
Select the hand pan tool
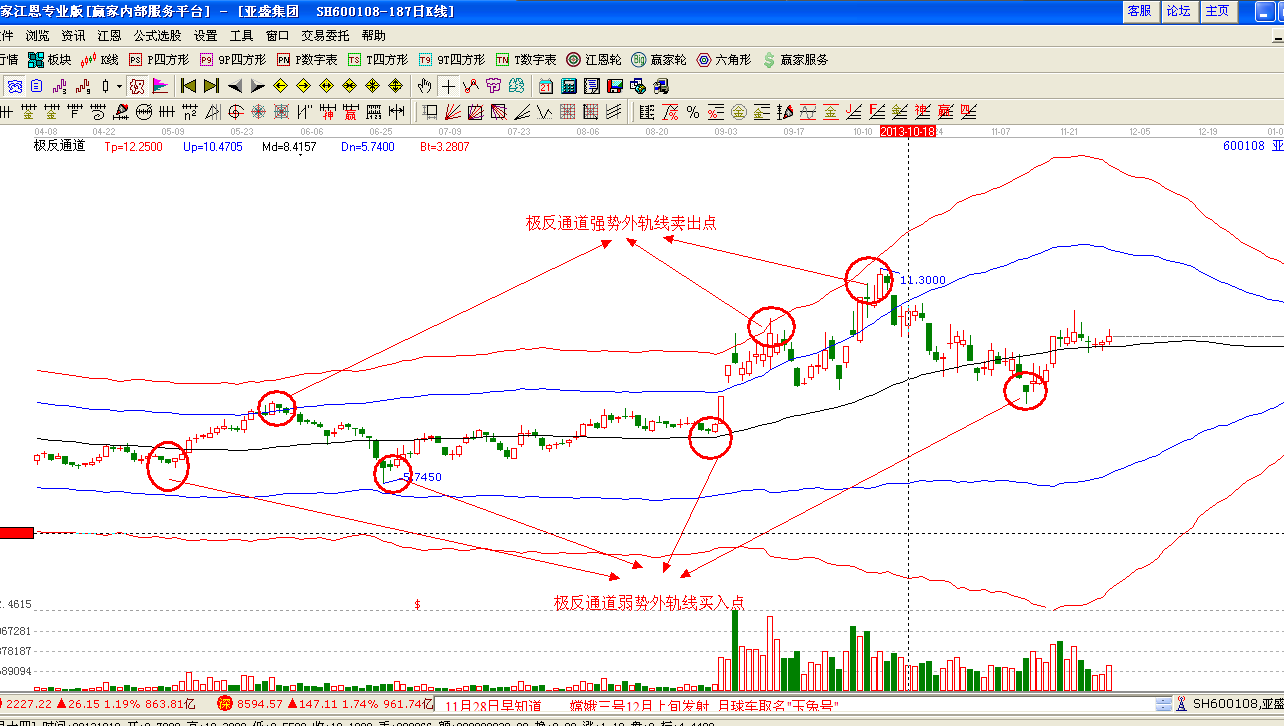tap(425, 86)
